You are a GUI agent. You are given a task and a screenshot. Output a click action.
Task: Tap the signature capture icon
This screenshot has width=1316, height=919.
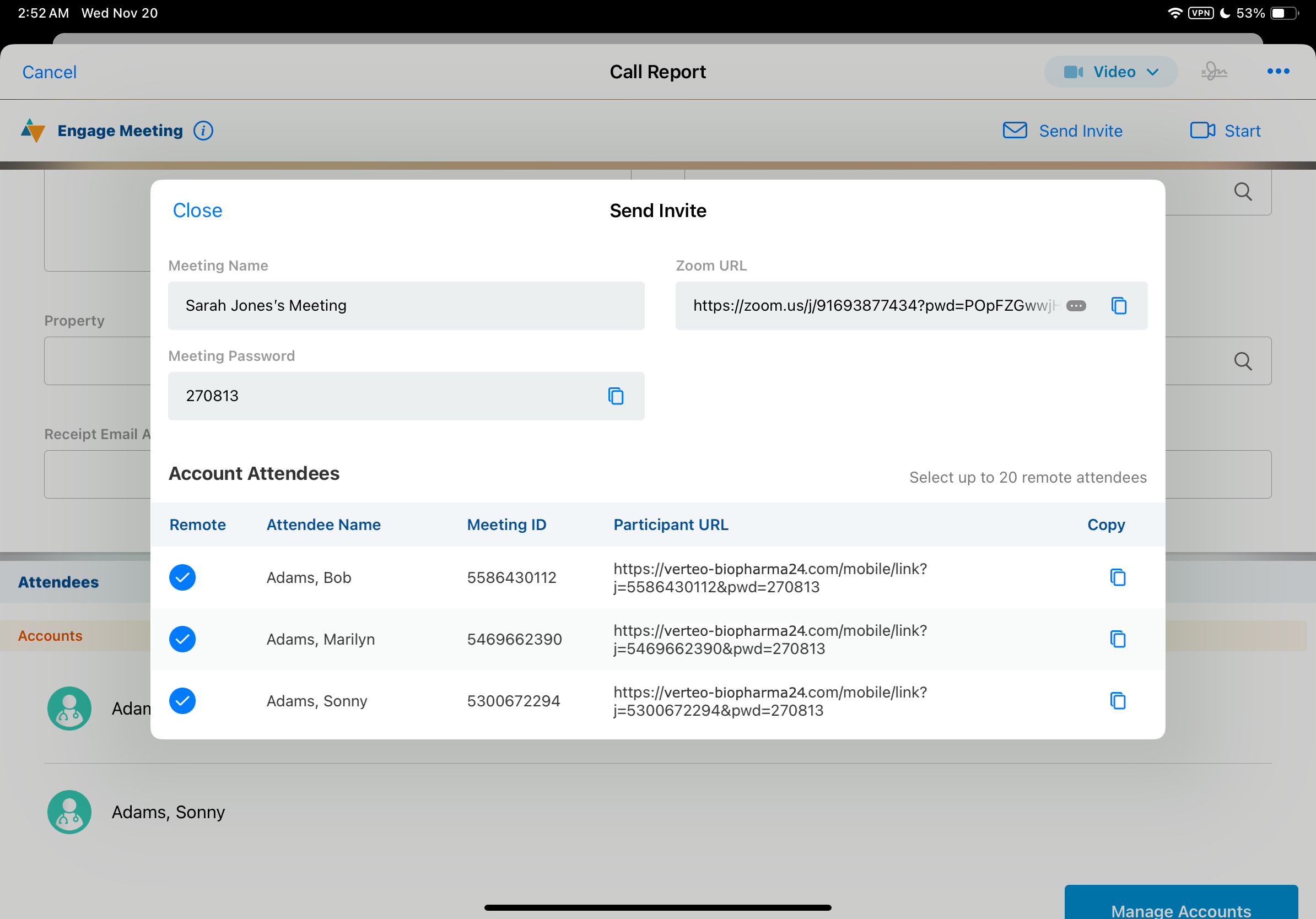tap(1213, 72)
